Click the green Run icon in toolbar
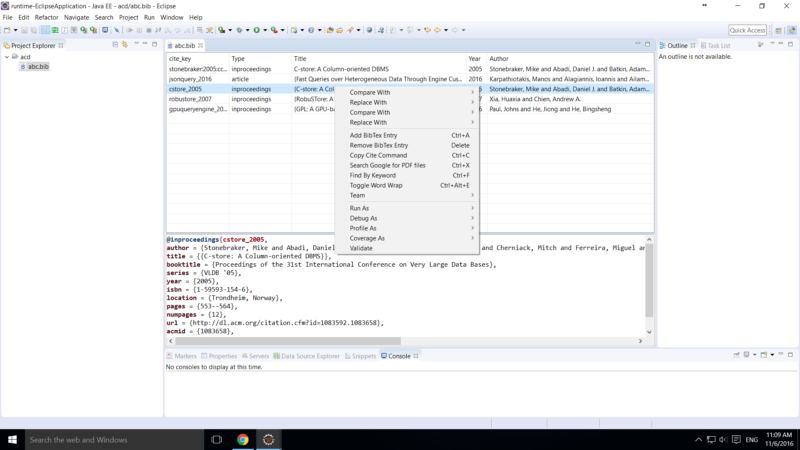The image size is (800, 450). click(257, 30)
